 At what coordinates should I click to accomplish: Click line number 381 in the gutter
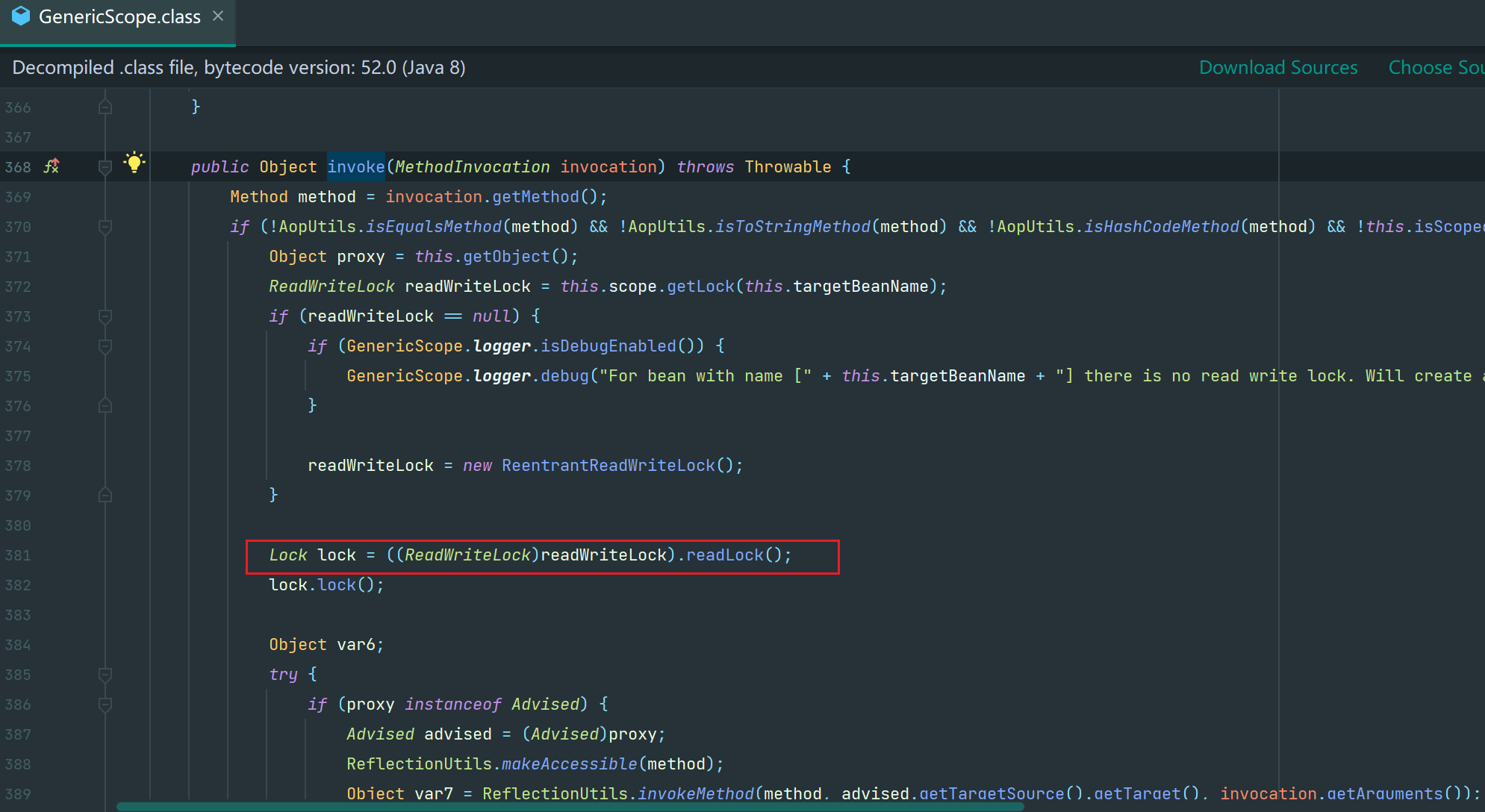18,555
